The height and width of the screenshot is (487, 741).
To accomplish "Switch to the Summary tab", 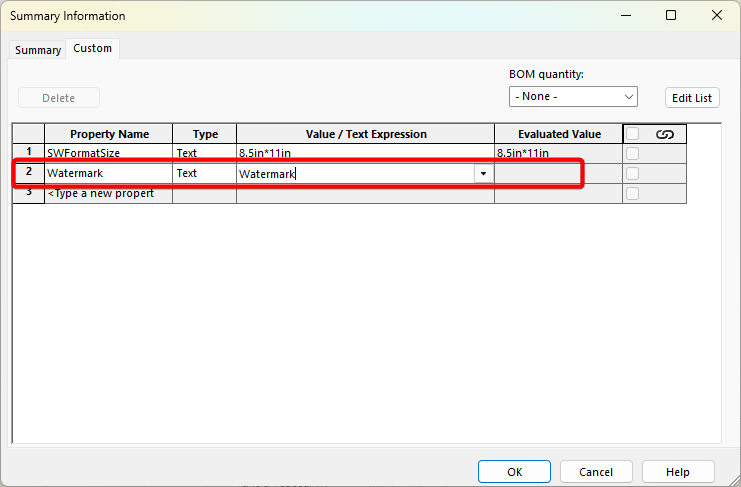I will coord(38,50).
